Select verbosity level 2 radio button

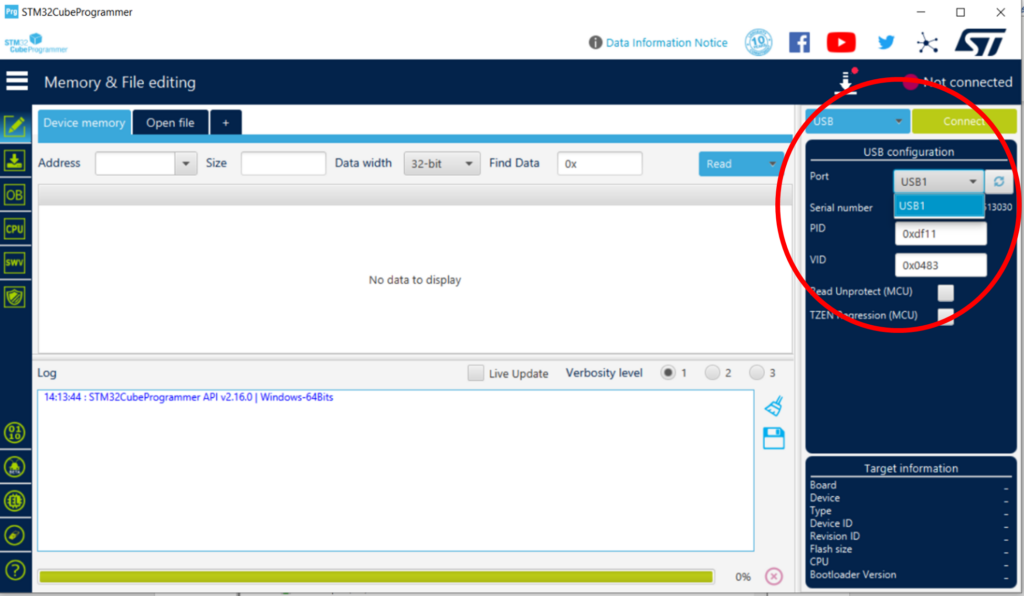[713, 373]
